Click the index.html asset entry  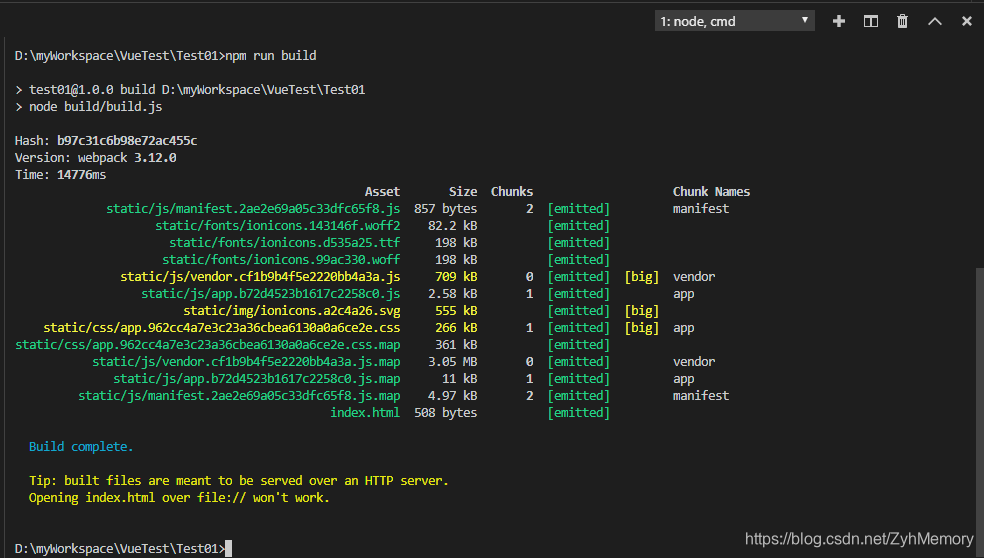365,412
